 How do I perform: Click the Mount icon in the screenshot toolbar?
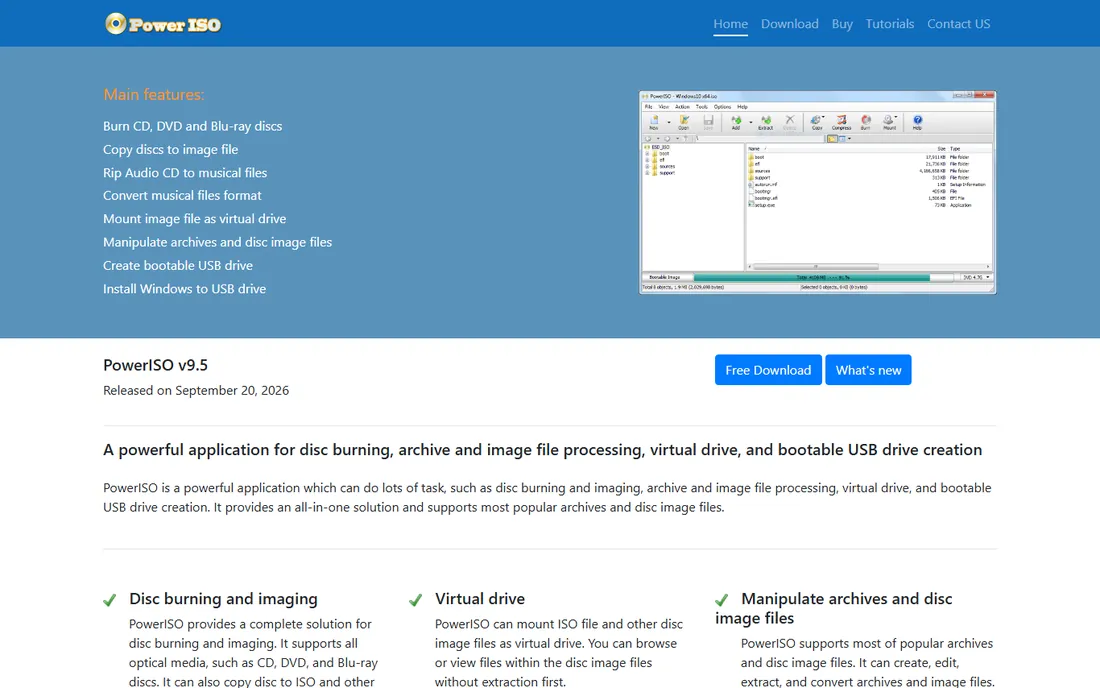tap(890, 122)
